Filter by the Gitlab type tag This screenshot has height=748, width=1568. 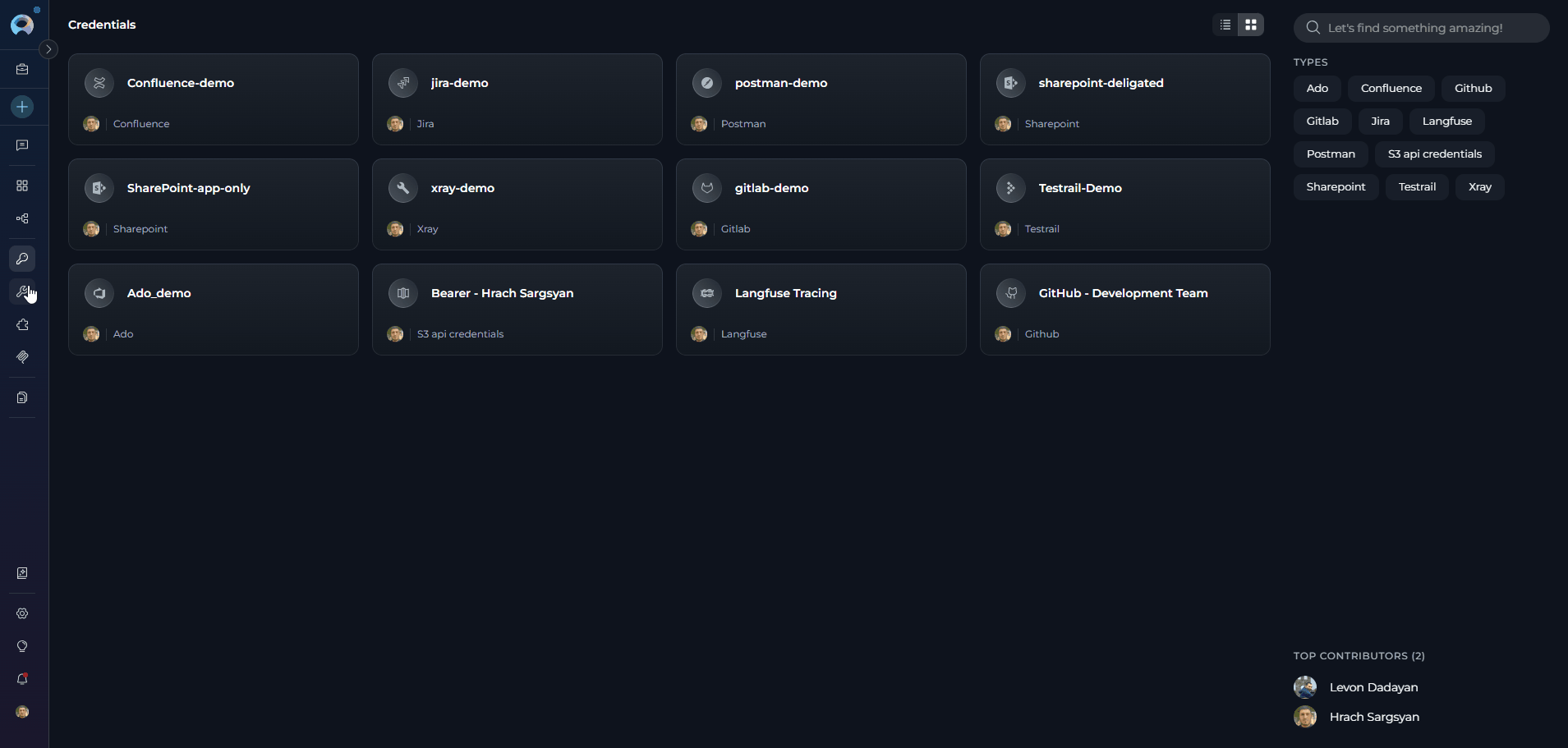1322,121
